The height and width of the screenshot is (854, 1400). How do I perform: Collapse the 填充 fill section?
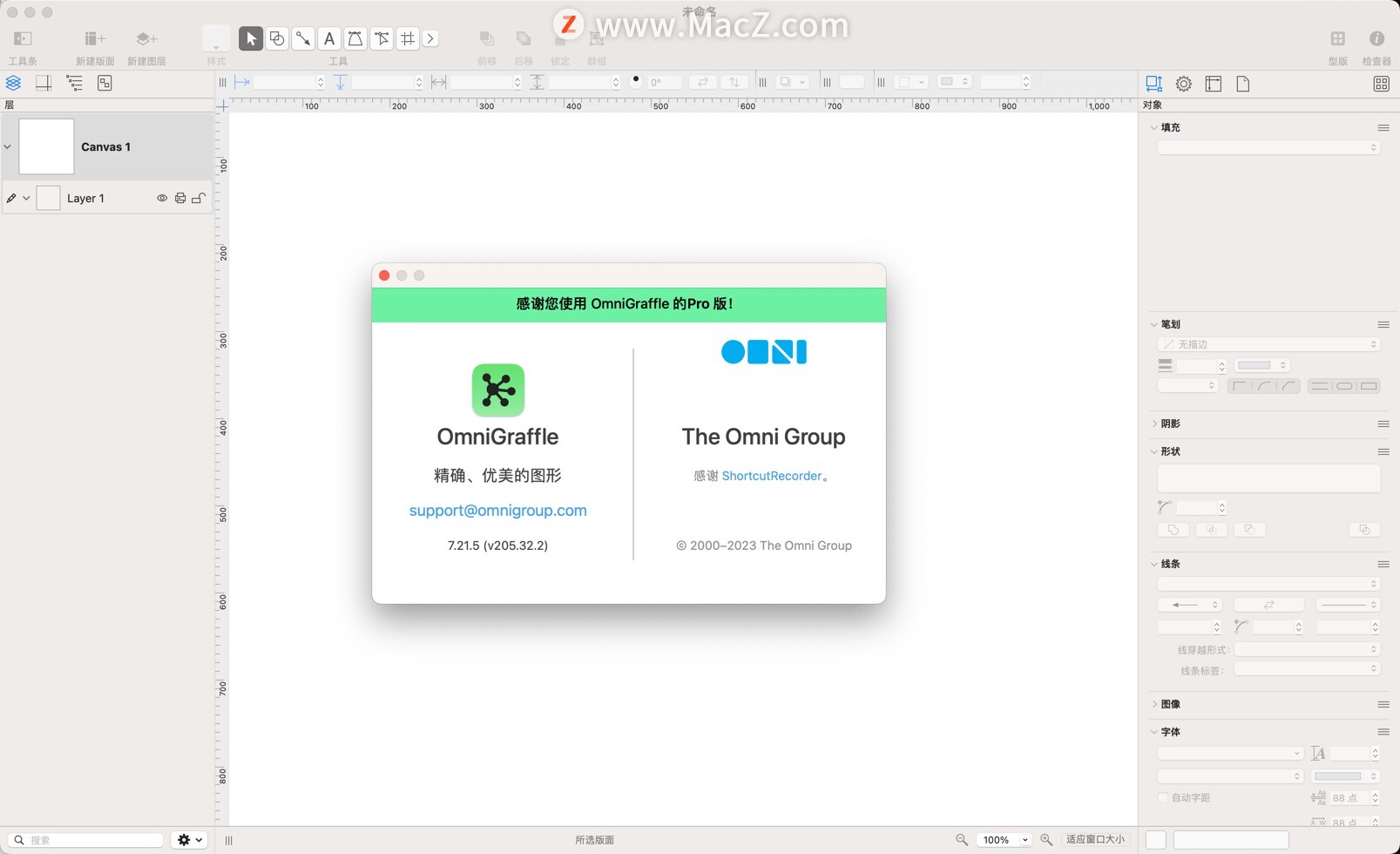pos(1154,127)
